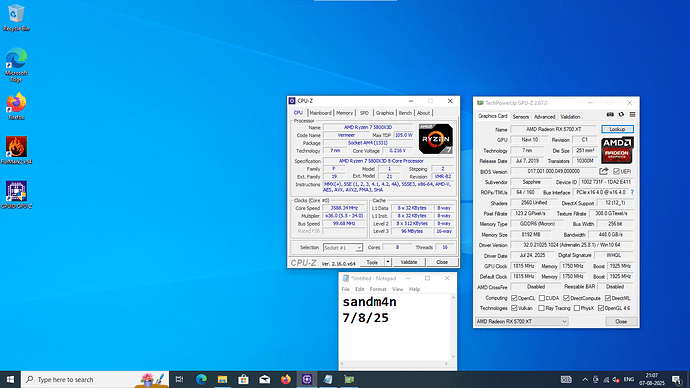The width and height of the screenshot is (690, 388).
Task: Switch to CPU-Z via its taskbar icon
Action: coord(307,379)
